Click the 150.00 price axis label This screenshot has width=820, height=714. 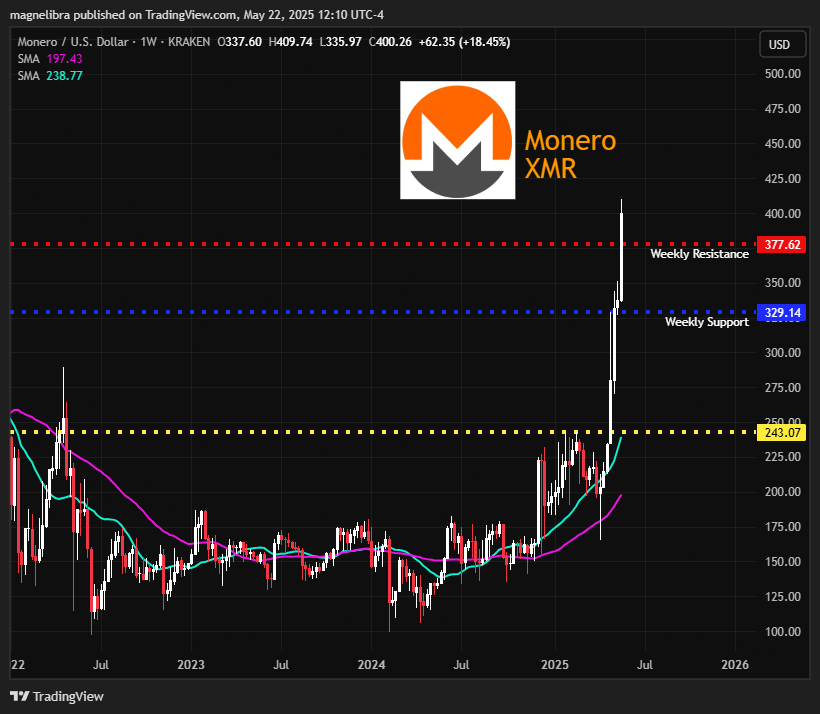[782, 562]
